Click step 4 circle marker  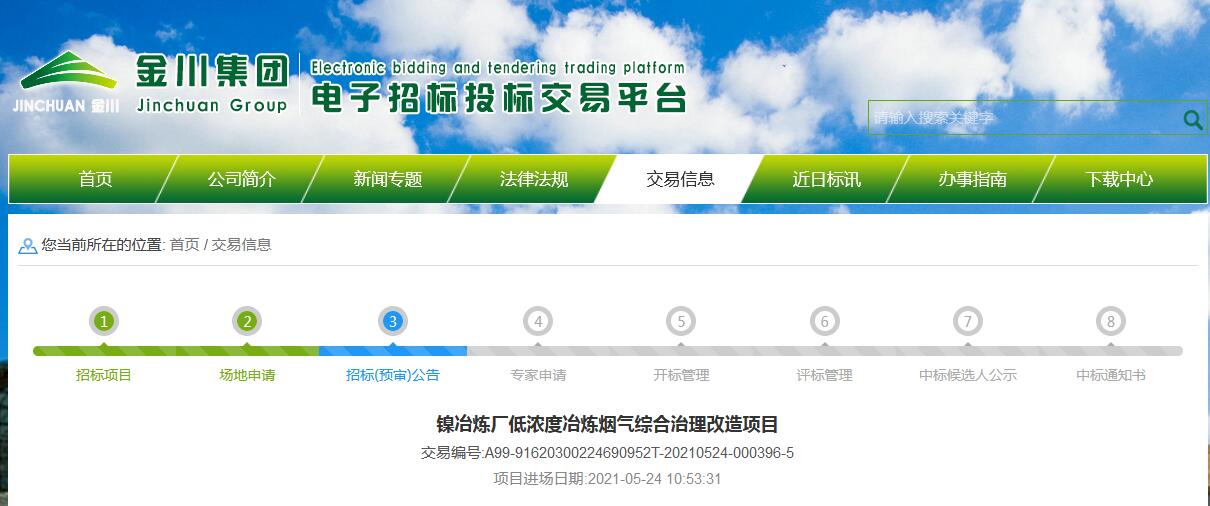538,322
